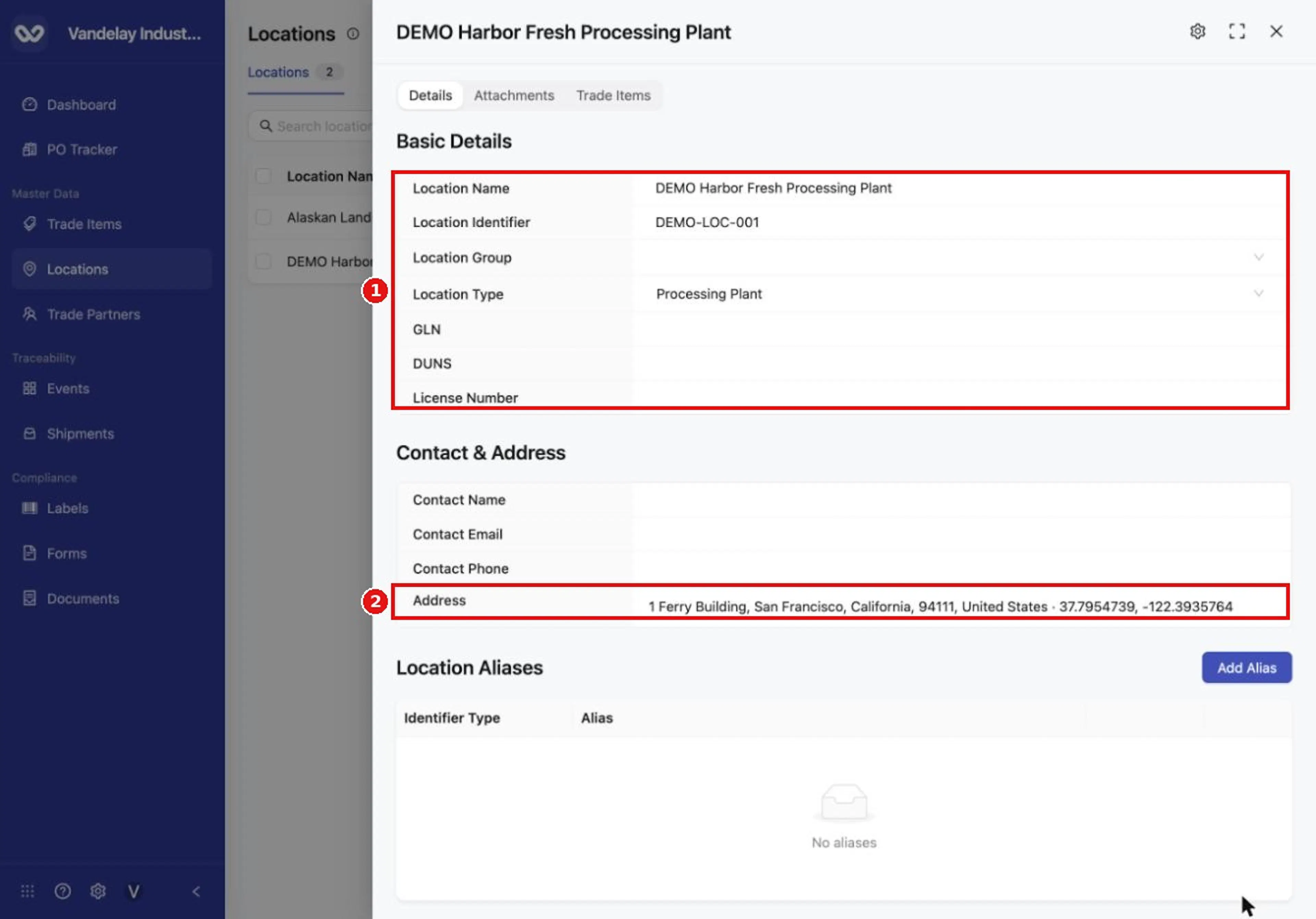This screenshot has width=1316, height=919.
Task: Click the Vandelay Industries logo icon
Action: [x=29, y=33]
